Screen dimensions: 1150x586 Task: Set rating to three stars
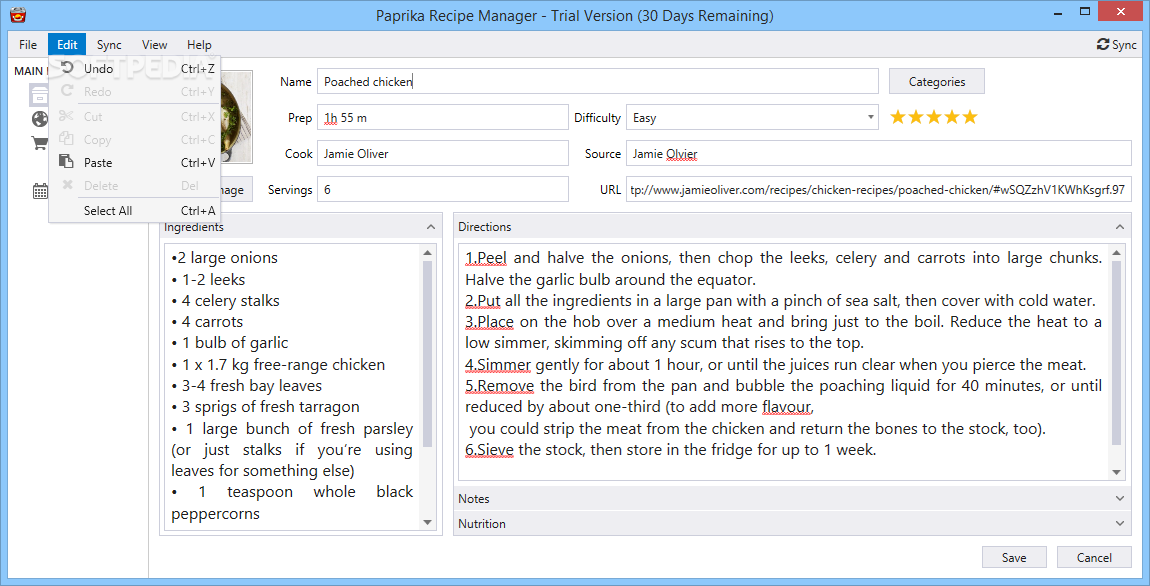pyautogui.click(x=934, y=117)
